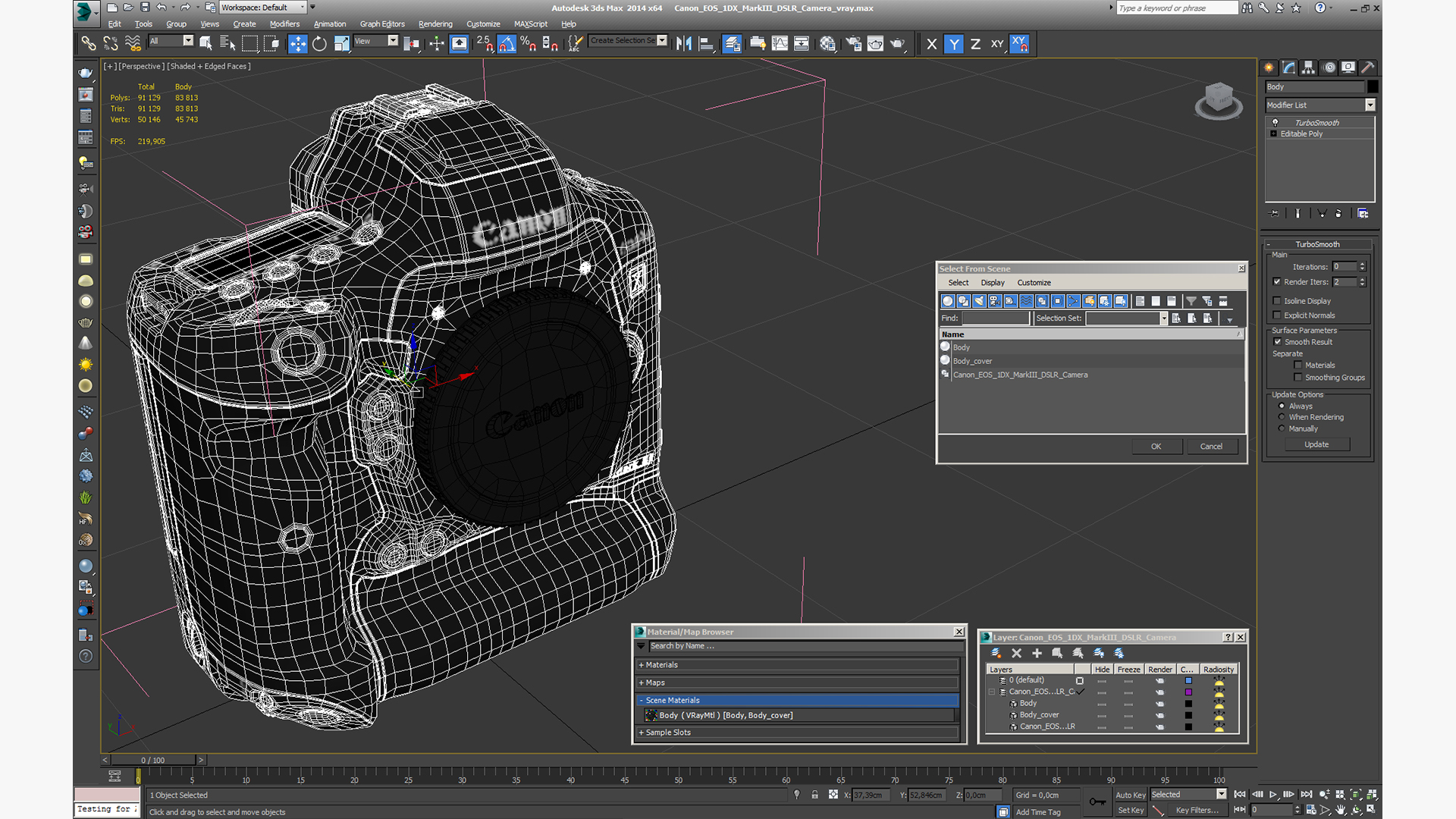Toggle Render Iters checkbox
The width and height of the screenshot is (1456, 819).
[x=1277, y=282]
